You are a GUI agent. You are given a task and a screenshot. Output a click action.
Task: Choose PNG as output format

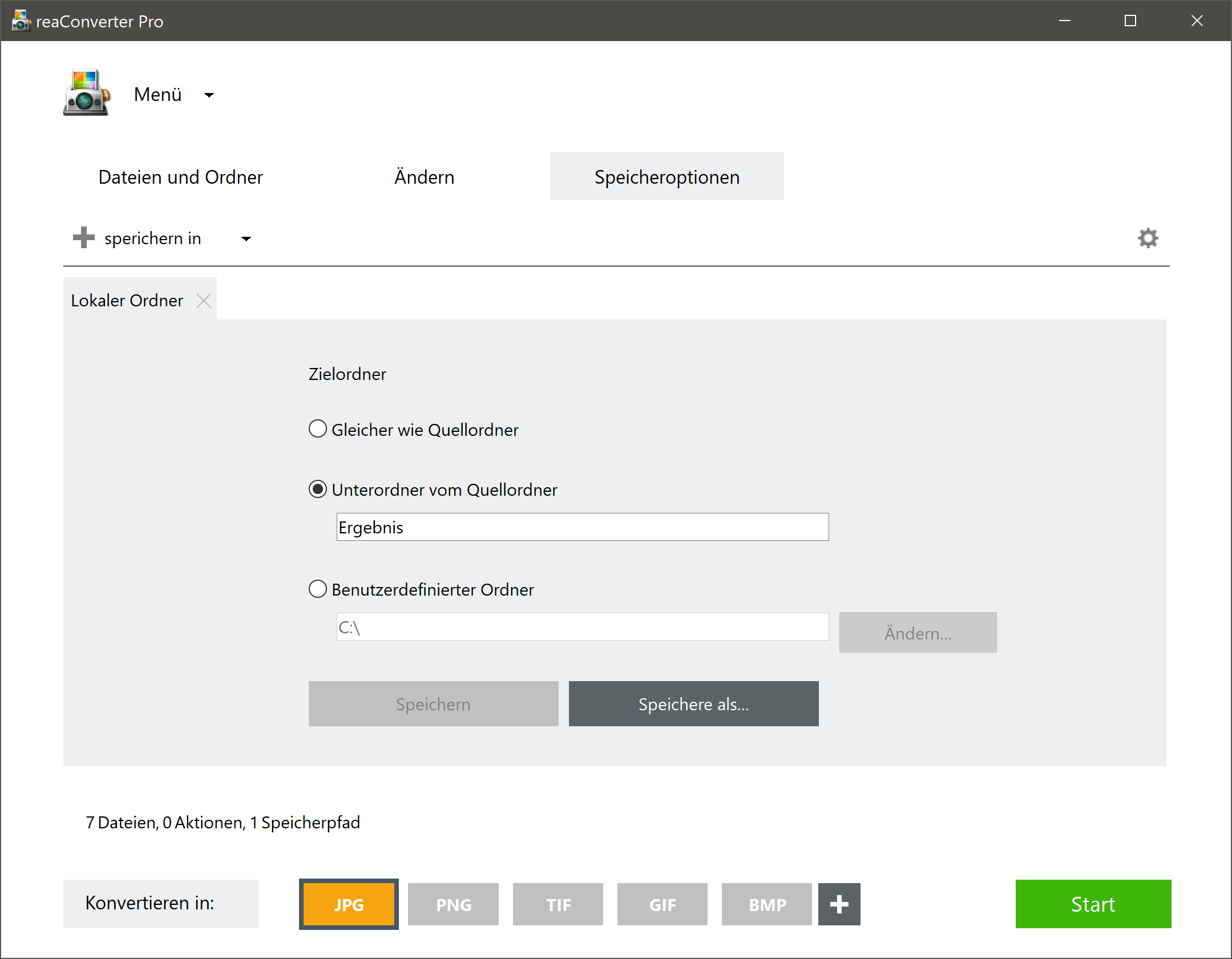point(454,904)
